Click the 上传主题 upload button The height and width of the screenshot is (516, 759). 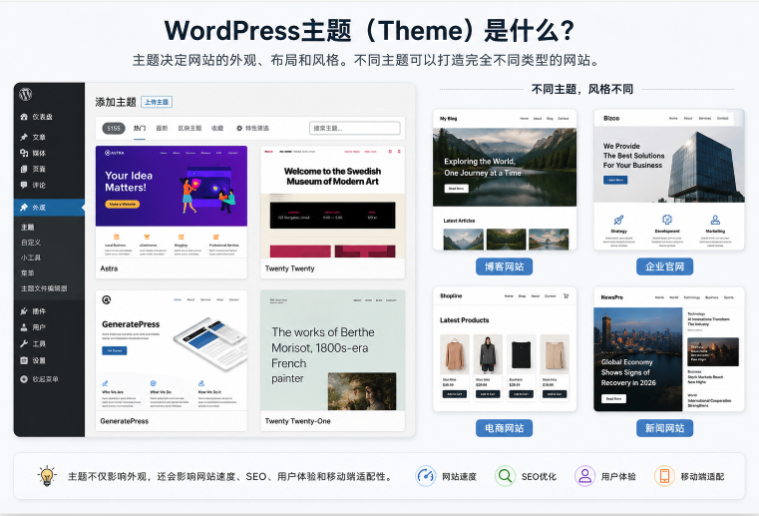click(157, 102)
